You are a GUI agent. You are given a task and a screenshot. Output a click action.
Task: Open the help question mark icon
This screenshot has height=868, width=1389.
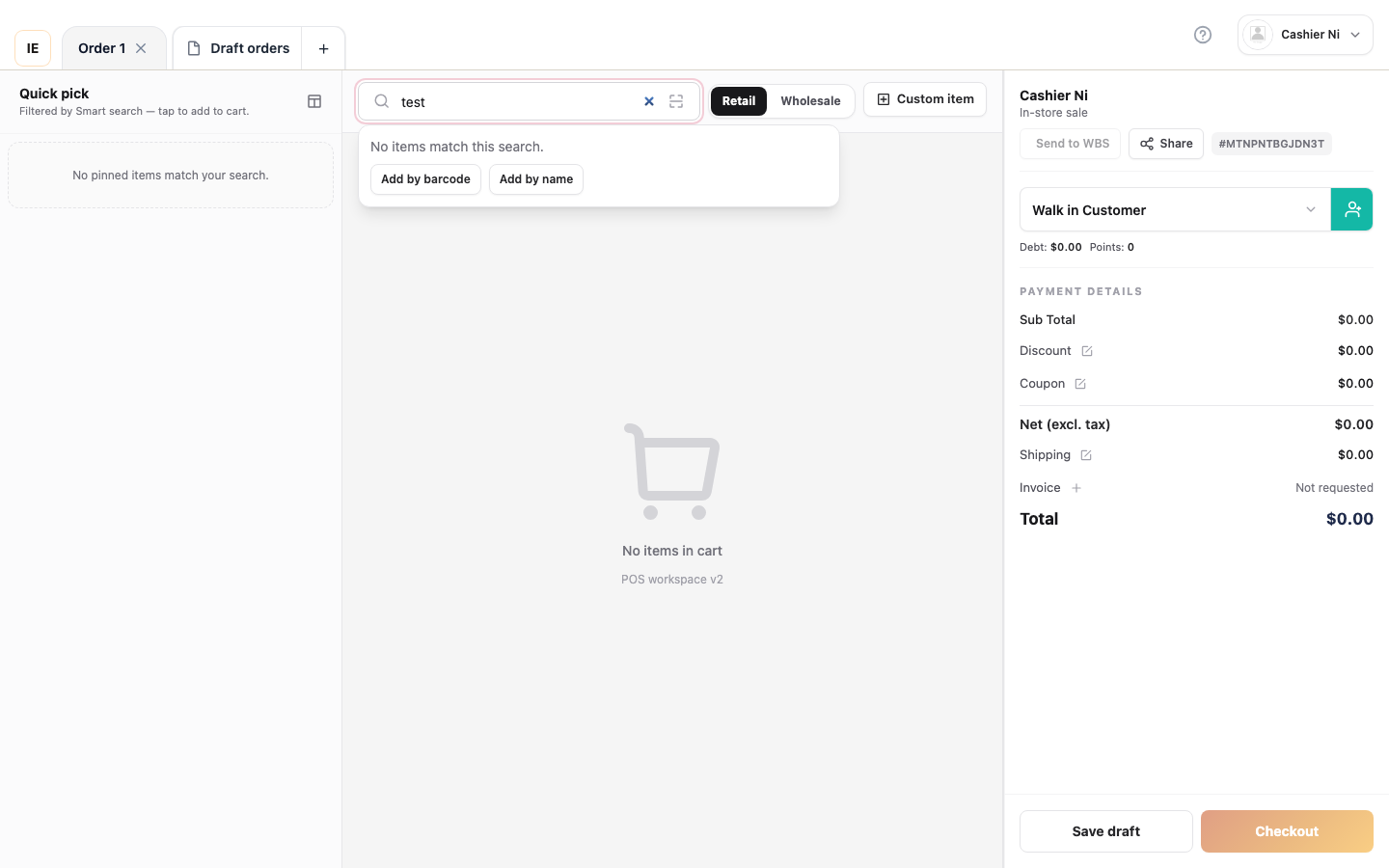[x=1203, y=35]
